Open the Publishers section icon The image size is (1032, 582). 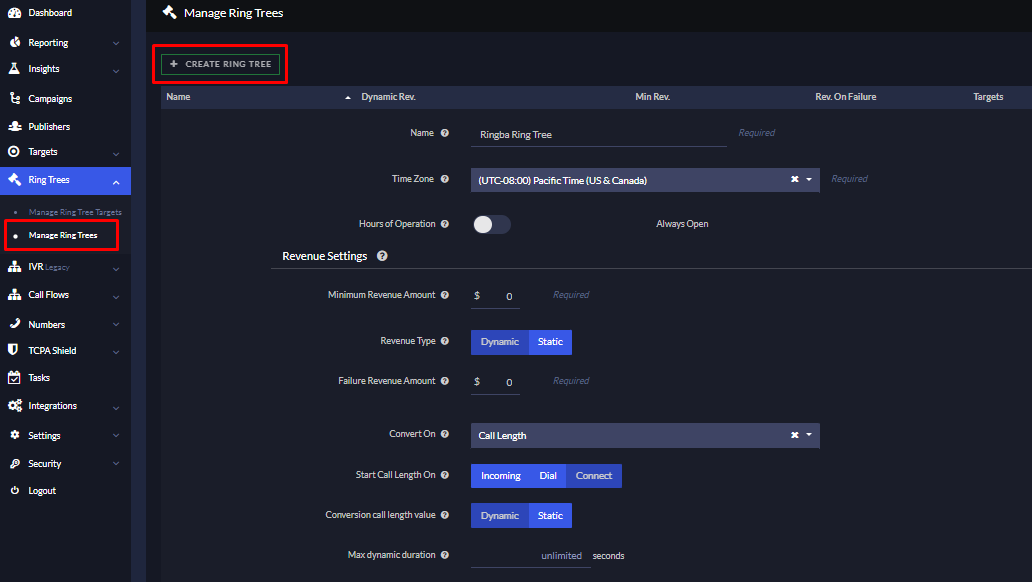click(14, 125)
